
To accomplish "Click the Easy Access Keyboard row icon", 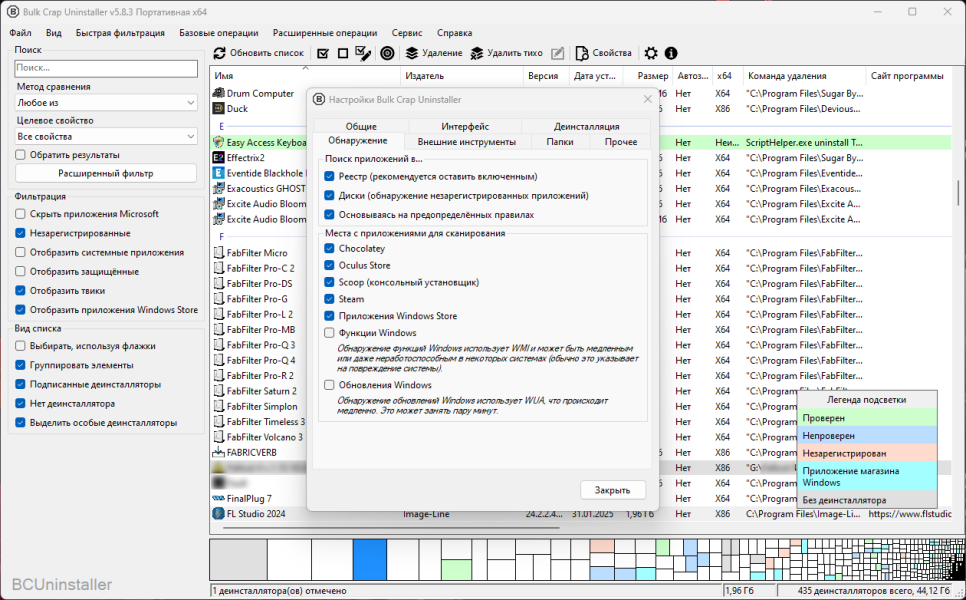I will pos(218,142).
